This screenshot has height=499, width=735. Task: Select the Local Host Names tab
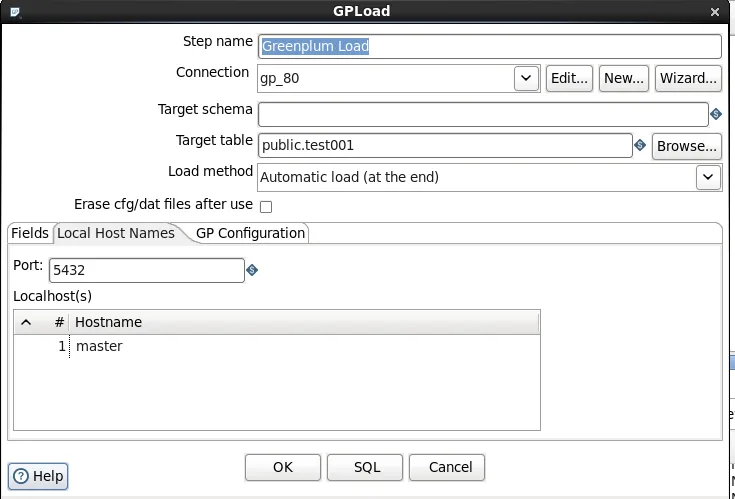pyautogui.click(x=116, y=233)
